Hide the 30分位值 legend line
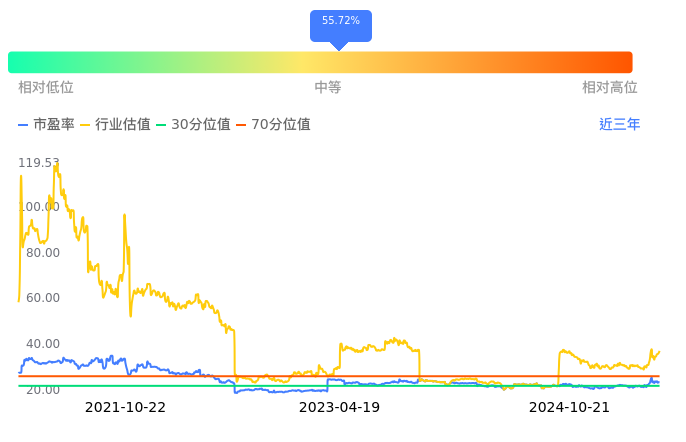Screen dimensions: 686x442 pos(194,125)
